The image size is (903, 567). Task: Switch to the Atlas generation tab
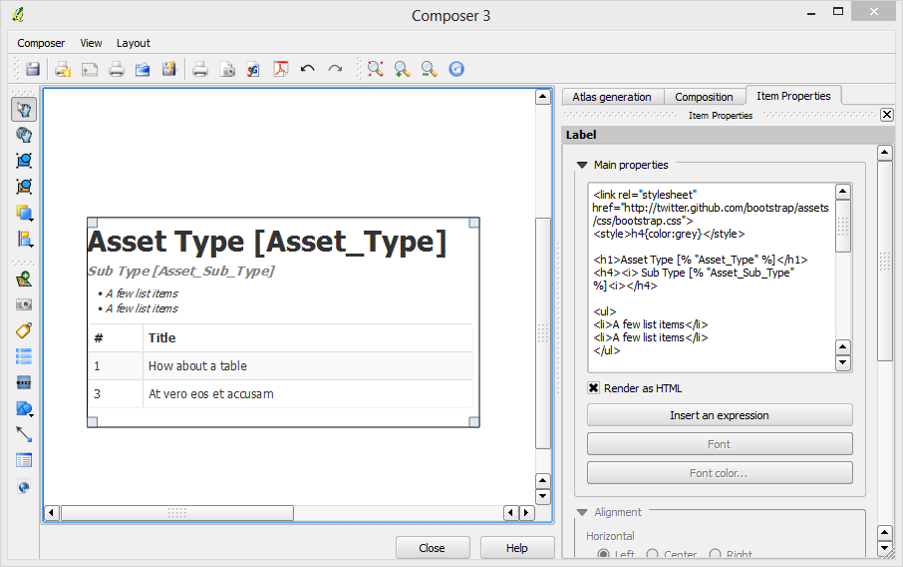point(611,97)
